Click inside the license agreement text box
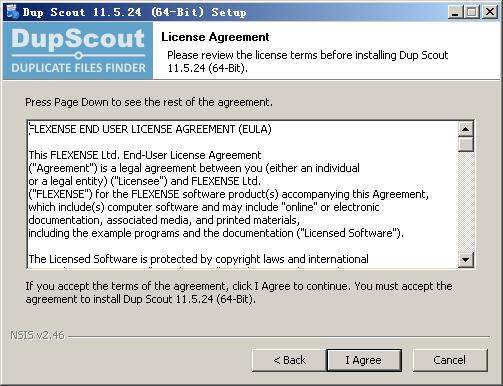503x386 pixels. tap(243, 194)
